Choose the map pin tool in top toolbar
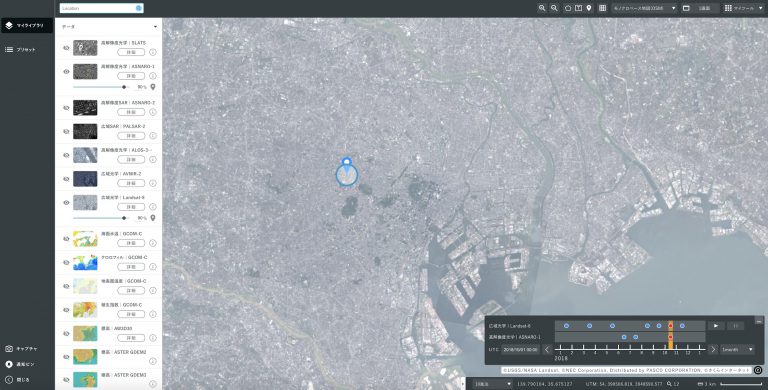 tap(589, 8)
